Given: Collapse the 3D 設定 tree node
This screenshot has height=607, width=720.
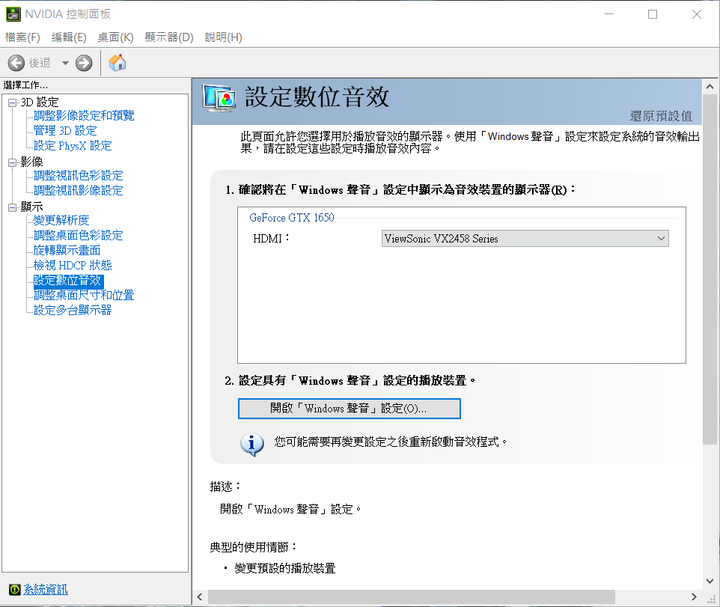Looking at the screenshot, I should tap(12, 102).
